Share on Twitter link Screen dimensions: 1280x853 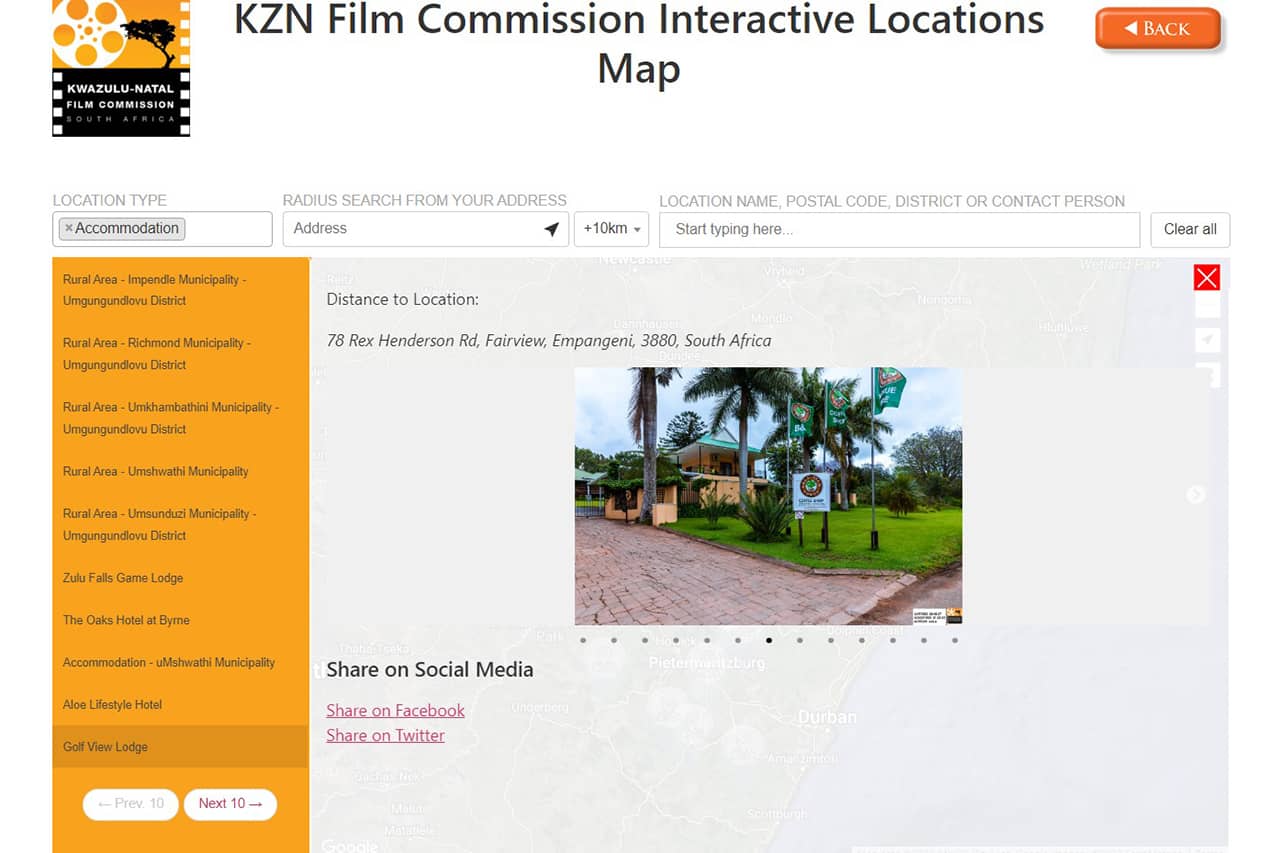[385, 735]
